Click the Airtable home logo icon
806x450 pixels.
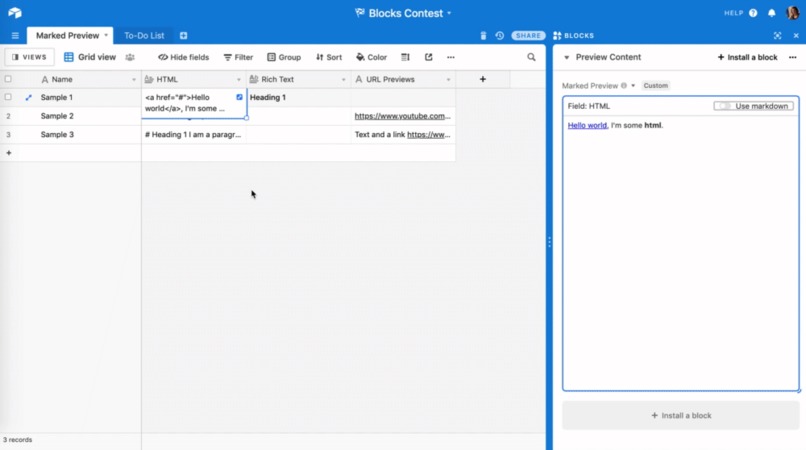click(x=14, y=13)
